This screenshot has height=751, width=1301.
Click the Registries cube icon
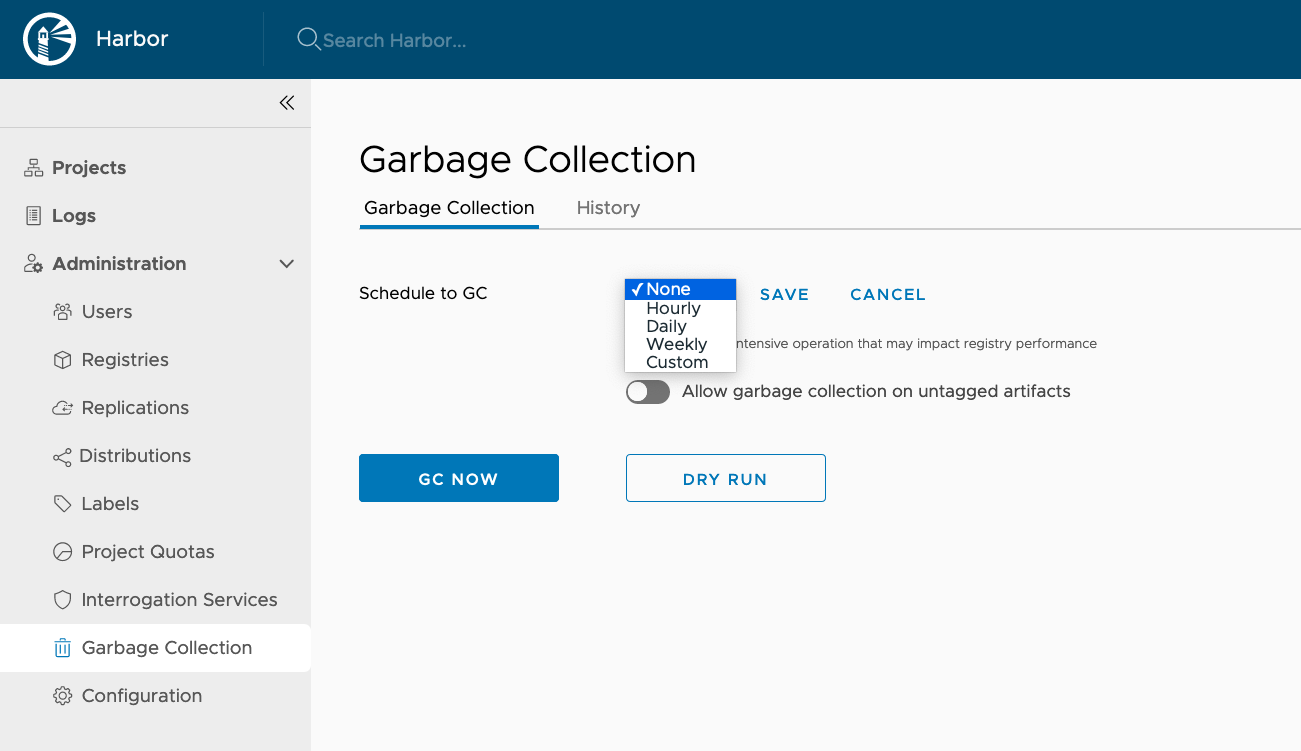pyautogui.click(x=62, y=360)
